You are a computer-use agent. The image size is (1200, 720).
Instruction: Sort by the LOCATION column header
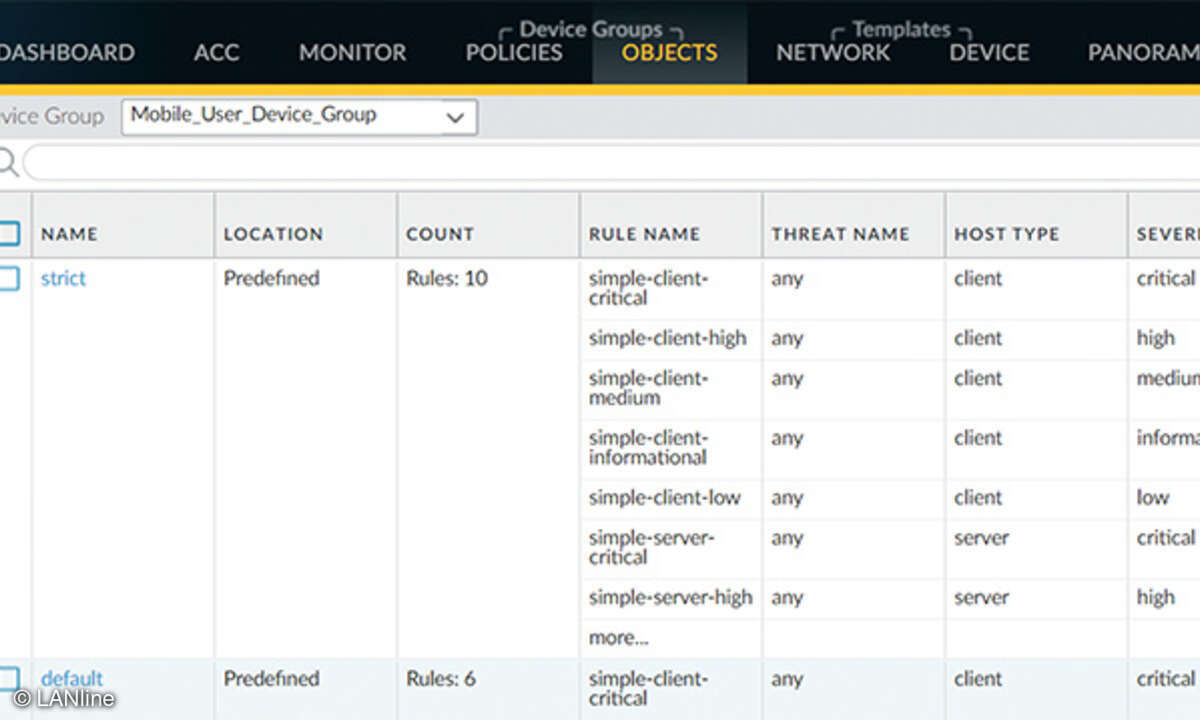[273, 234]
